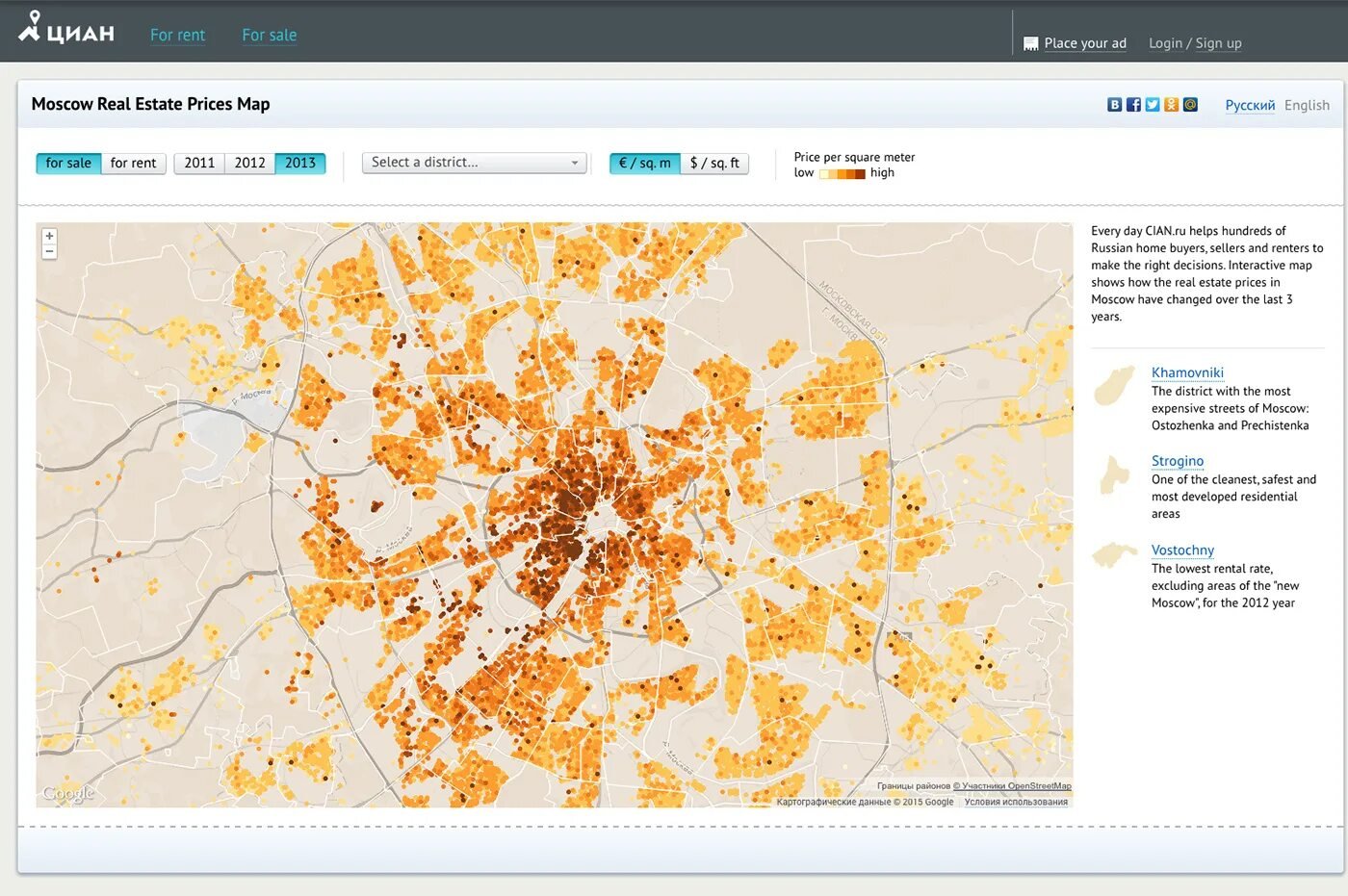The image size is (1348, 896).
Task: Share on Odnoklassniki icon
Action: click(1171, 105)
